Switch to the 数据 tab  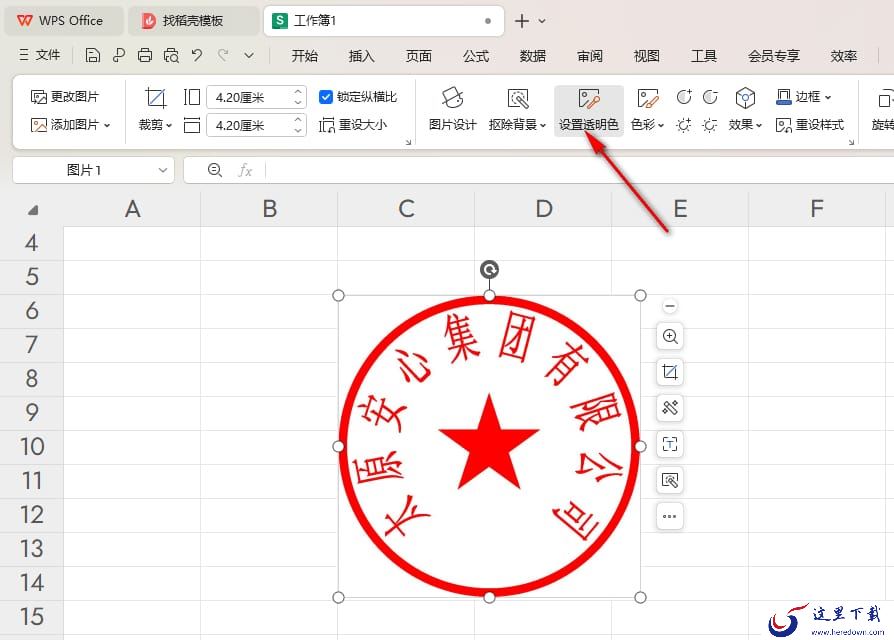click(x=533, y=56)
